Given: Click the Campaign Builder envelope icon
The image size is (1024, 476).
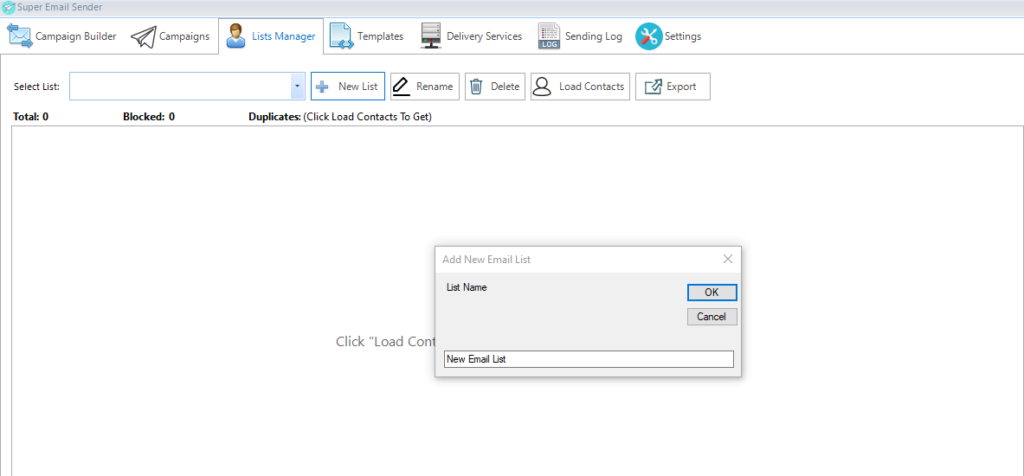Looking at the screenshot, I should 20,36.
